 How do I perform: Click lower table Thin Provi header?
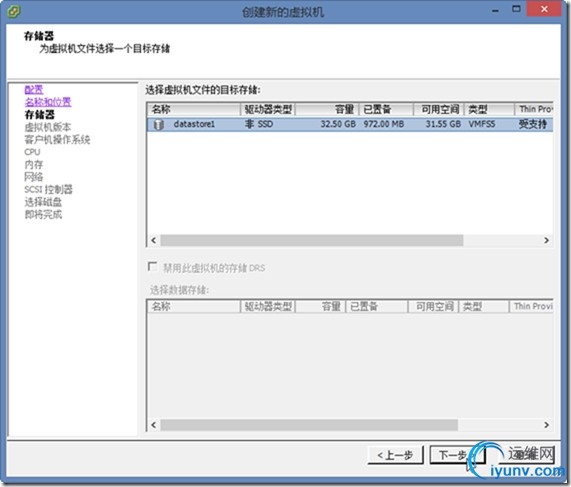[x=531, y=306]
